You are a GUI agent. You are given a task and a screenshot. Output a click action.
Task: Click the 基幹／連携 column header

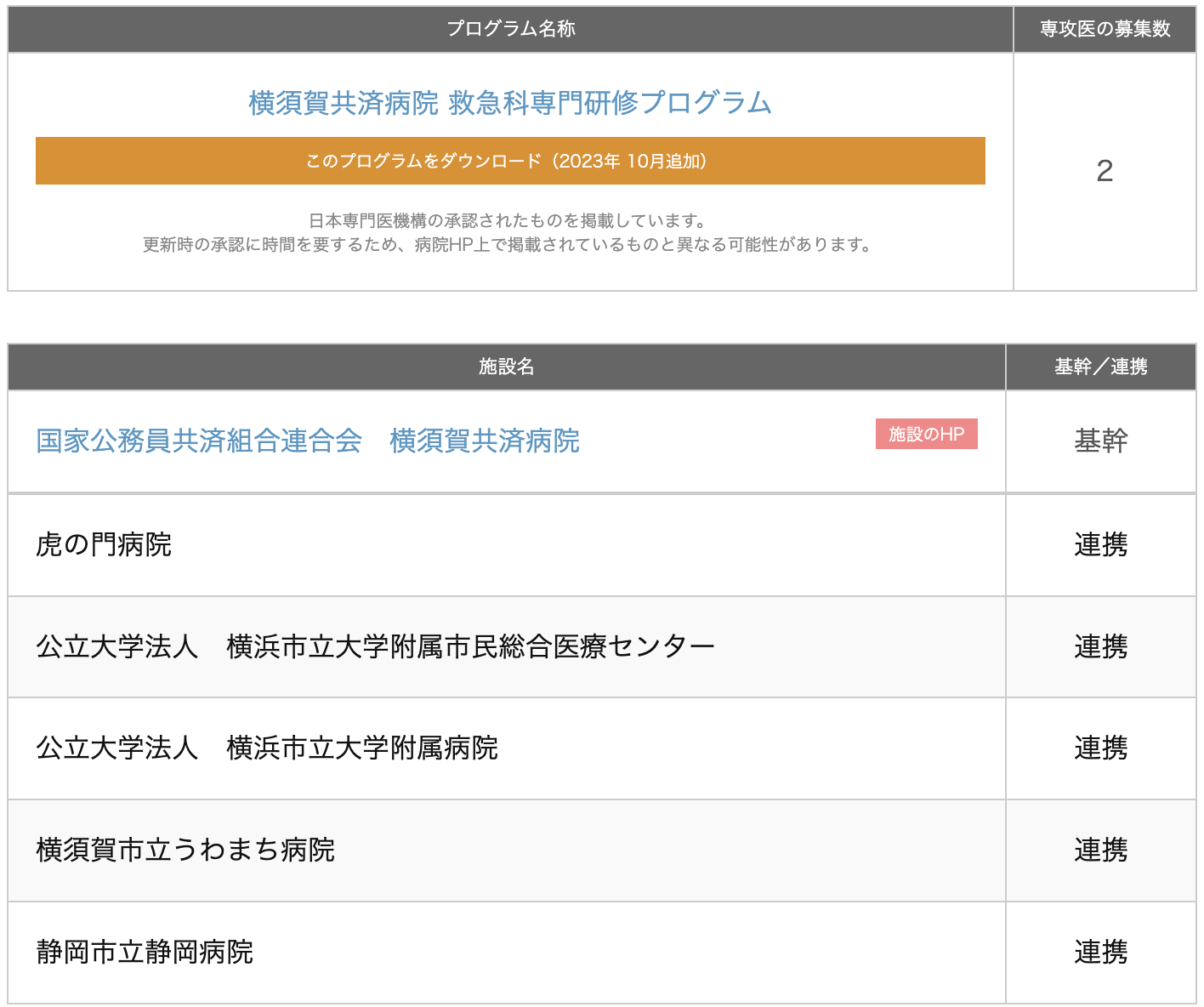tap(1101, 367)
